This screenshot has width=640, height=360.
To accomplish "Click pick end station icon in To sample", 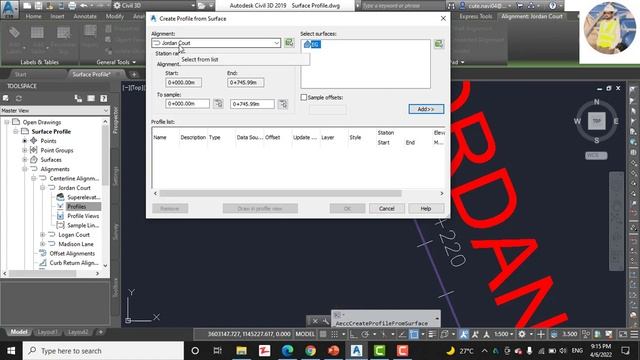I will tap(283, 104).
